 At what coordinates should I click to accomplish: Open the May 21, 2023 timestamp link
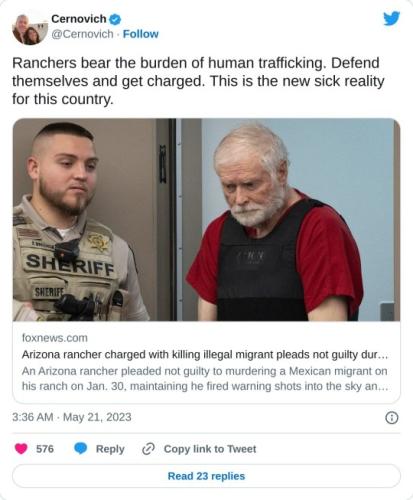pos(72,417)
